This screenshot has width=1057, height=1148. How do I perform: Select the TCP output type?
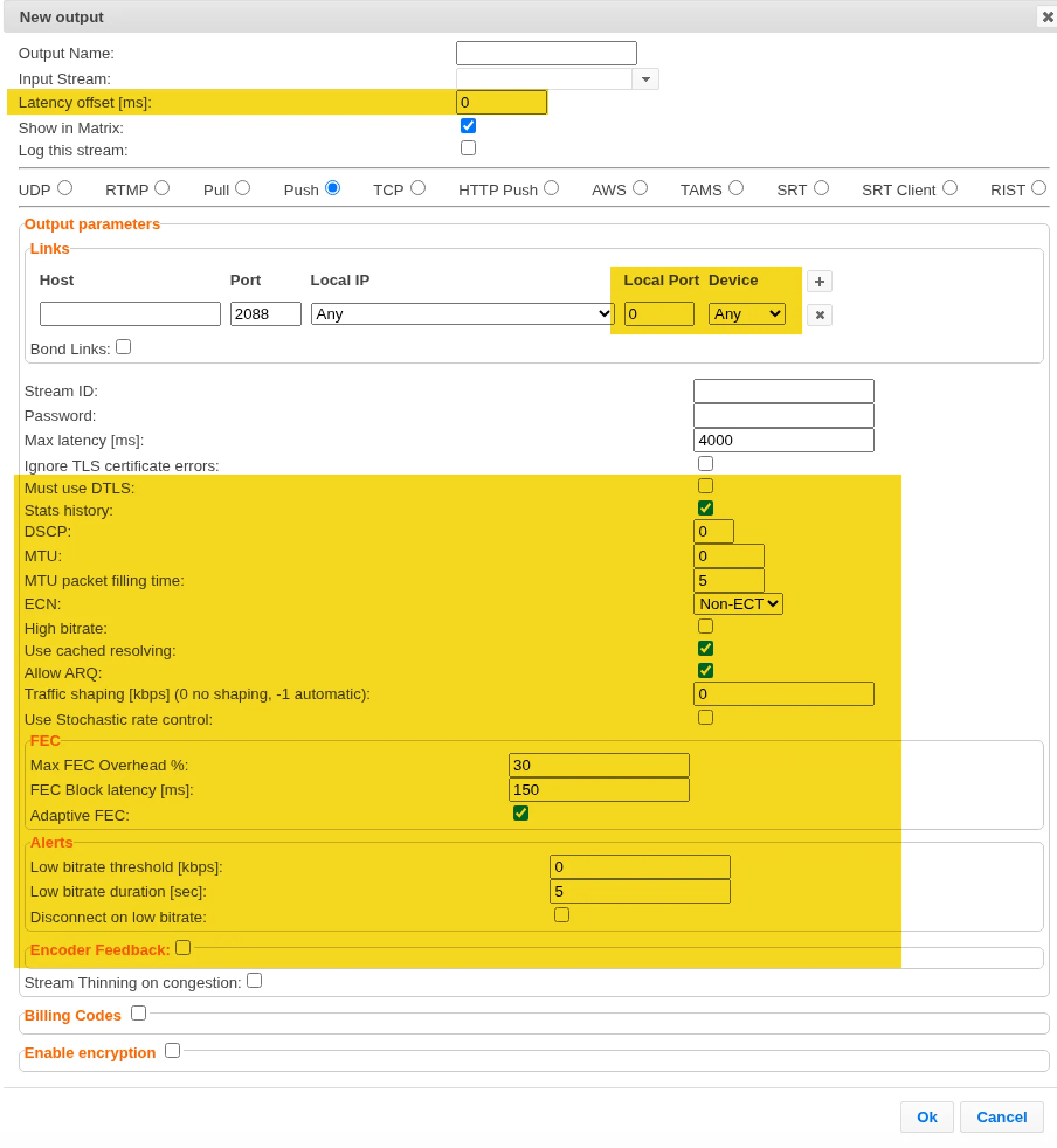click(418, 188)
